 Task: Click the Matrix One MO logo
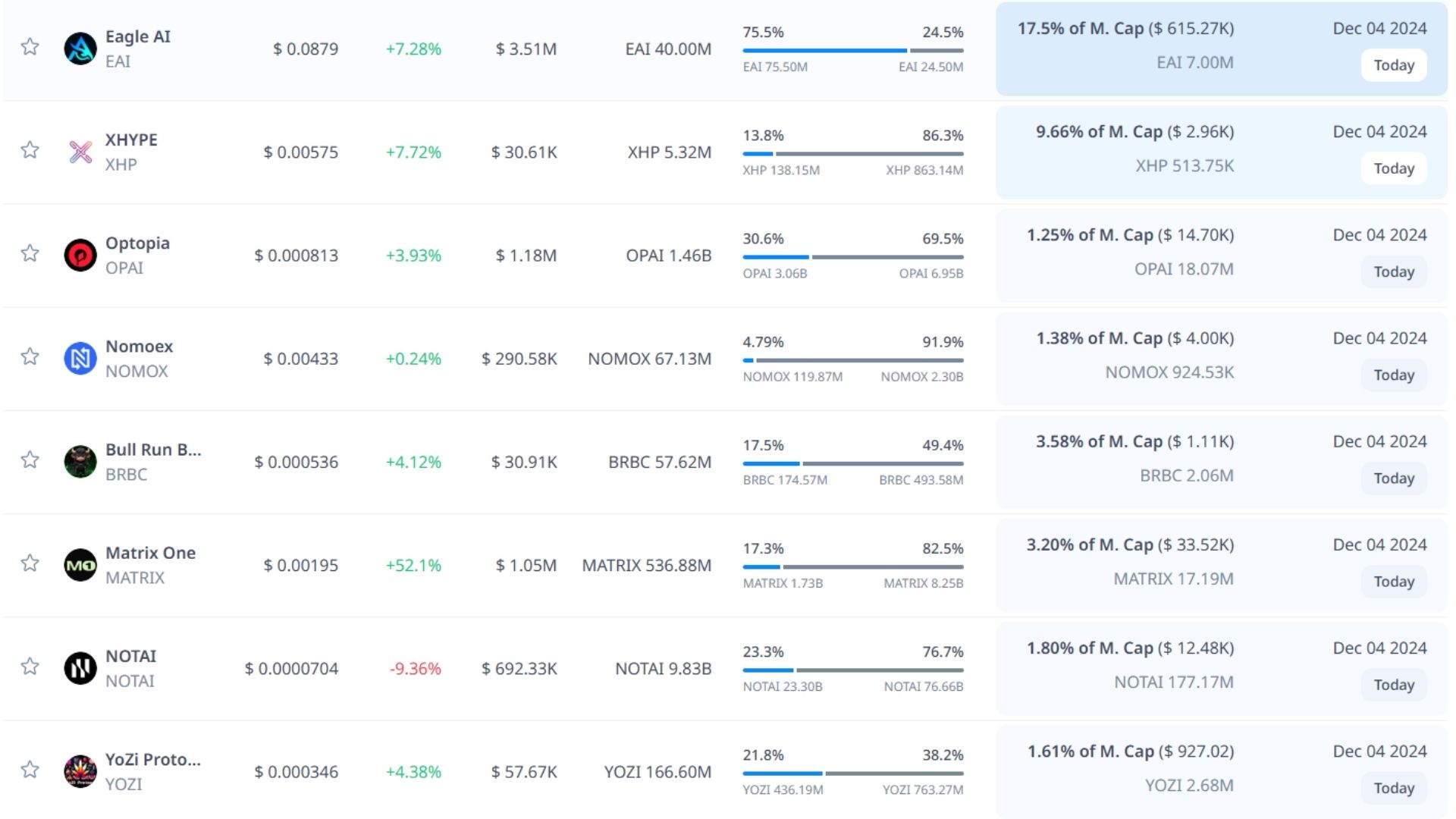80,565
